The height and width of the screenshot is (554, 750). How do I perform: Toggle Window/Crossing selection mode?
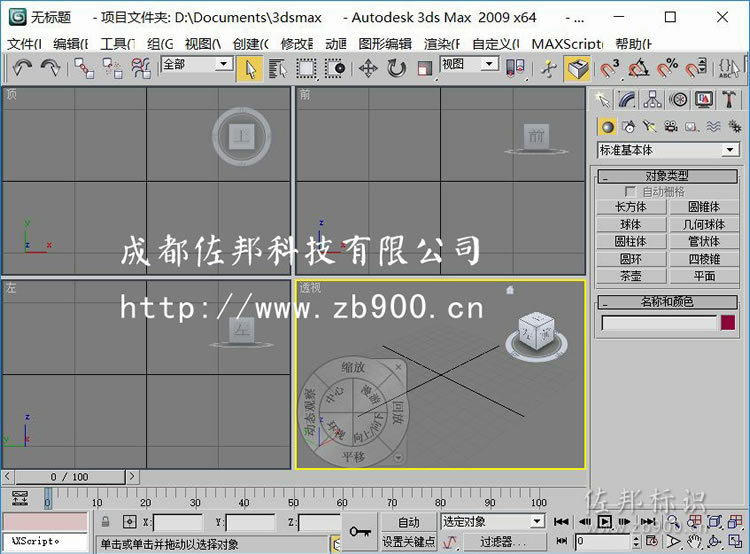pos(334,68)
